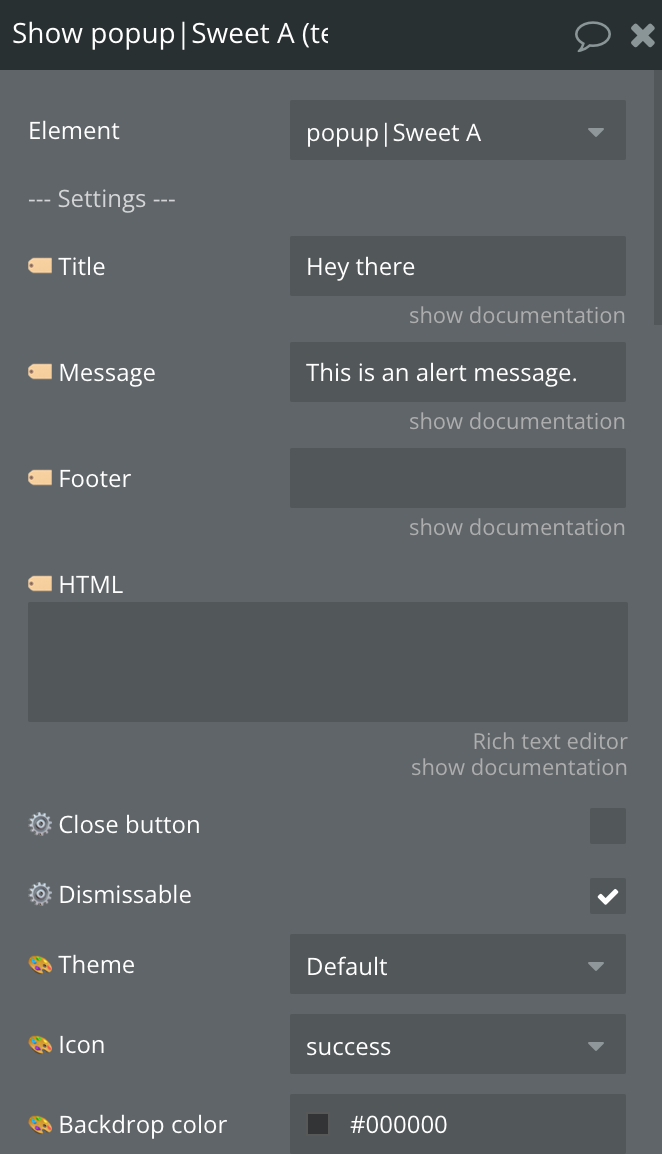The height and width of the screenshot is (1154, 662).
Task: Click the tag icon beside Message
Action: pos(40,372)
